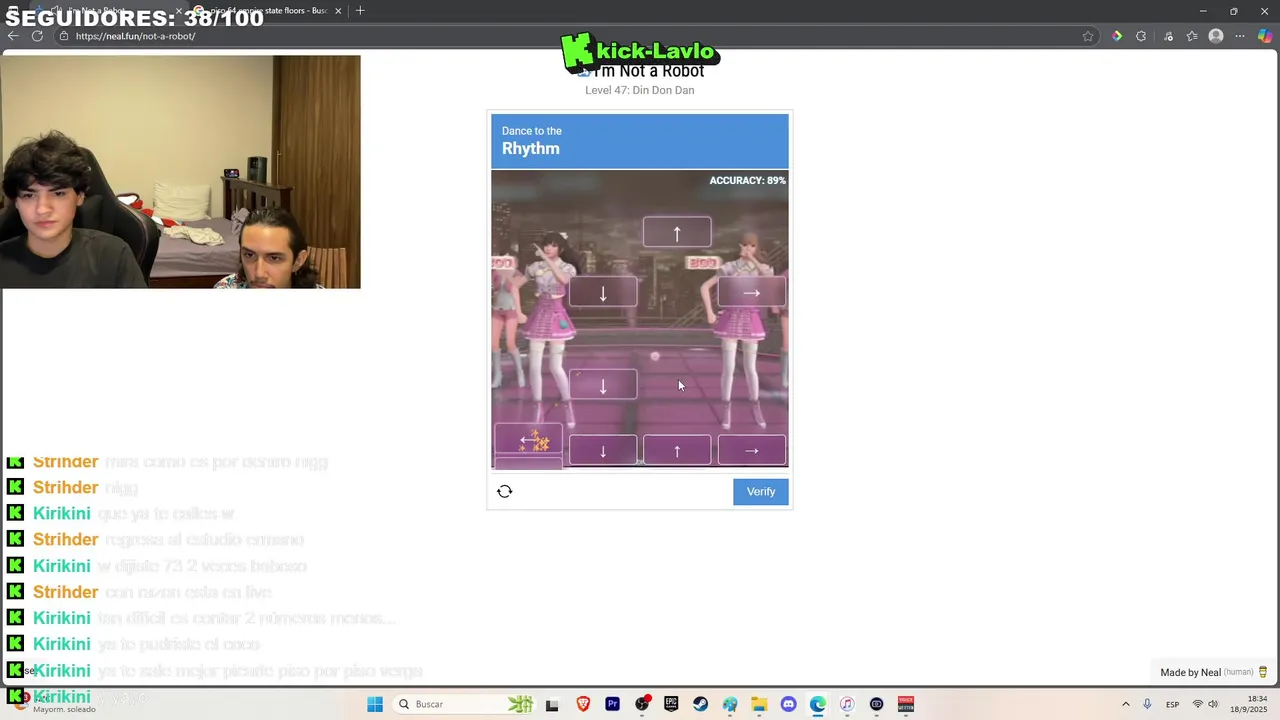Reload the captcha with the circular refresh icon
This screenshot has width=1280, height=720.
point(505,491)
